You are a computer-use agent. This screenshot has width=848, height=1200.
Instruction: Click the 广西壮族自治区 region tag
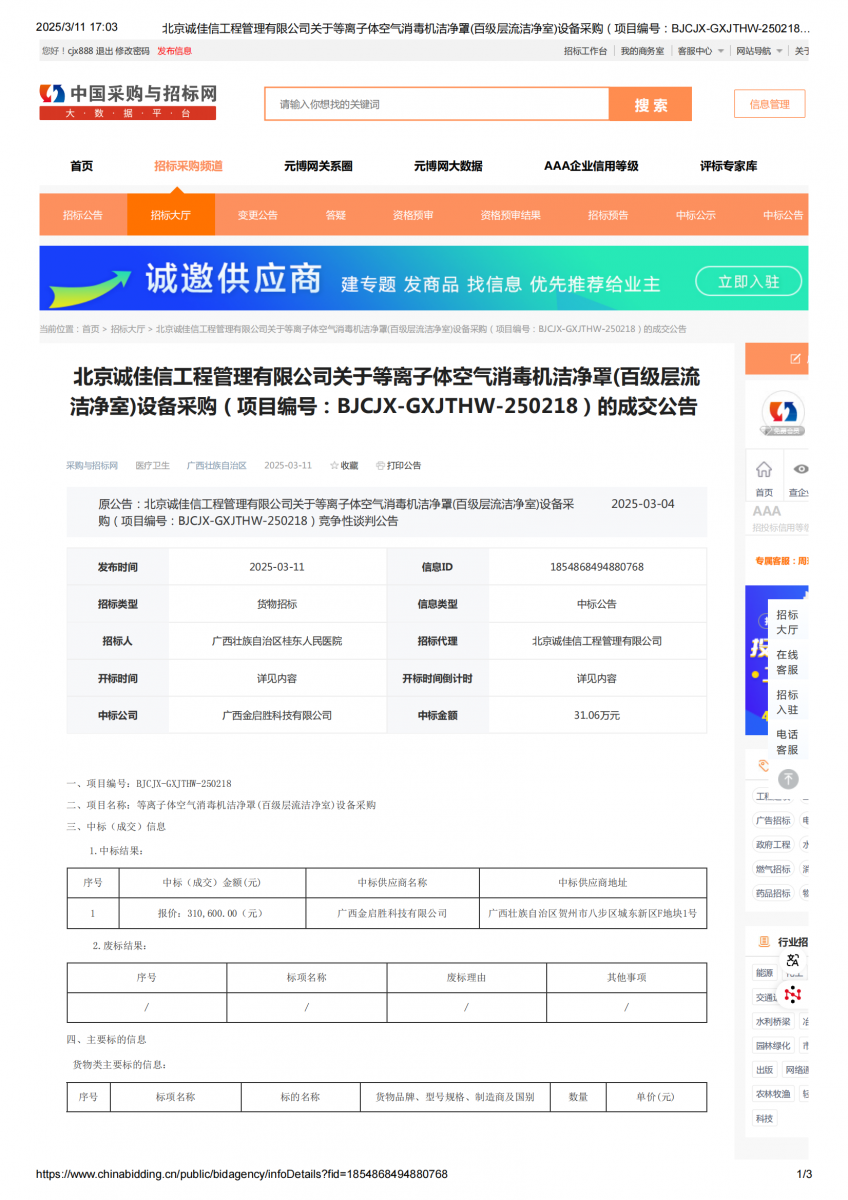(x=217, y=466)
